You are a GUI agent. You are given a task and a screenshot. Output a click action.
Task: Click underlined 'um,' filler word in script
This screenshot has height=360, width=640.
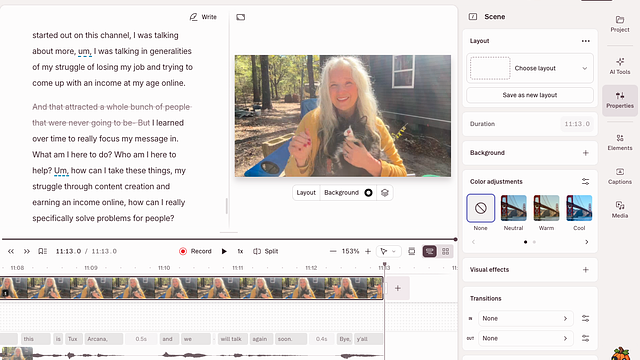click(84, 51)
